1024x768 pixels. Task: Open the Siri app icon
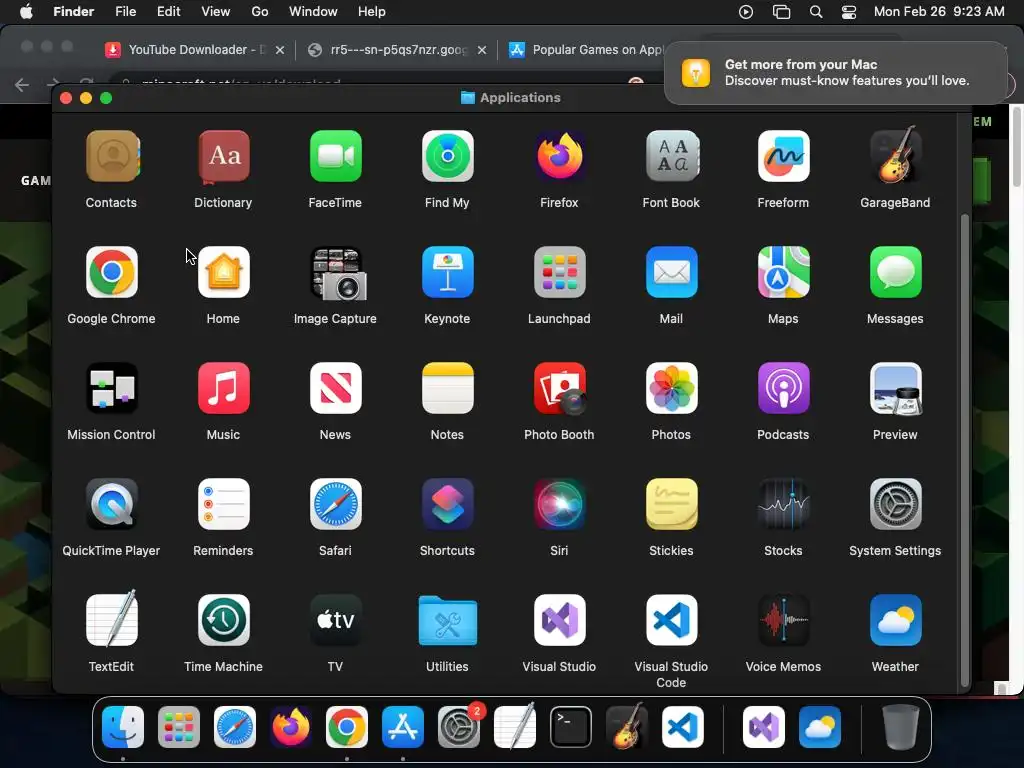tap(559, 504)
